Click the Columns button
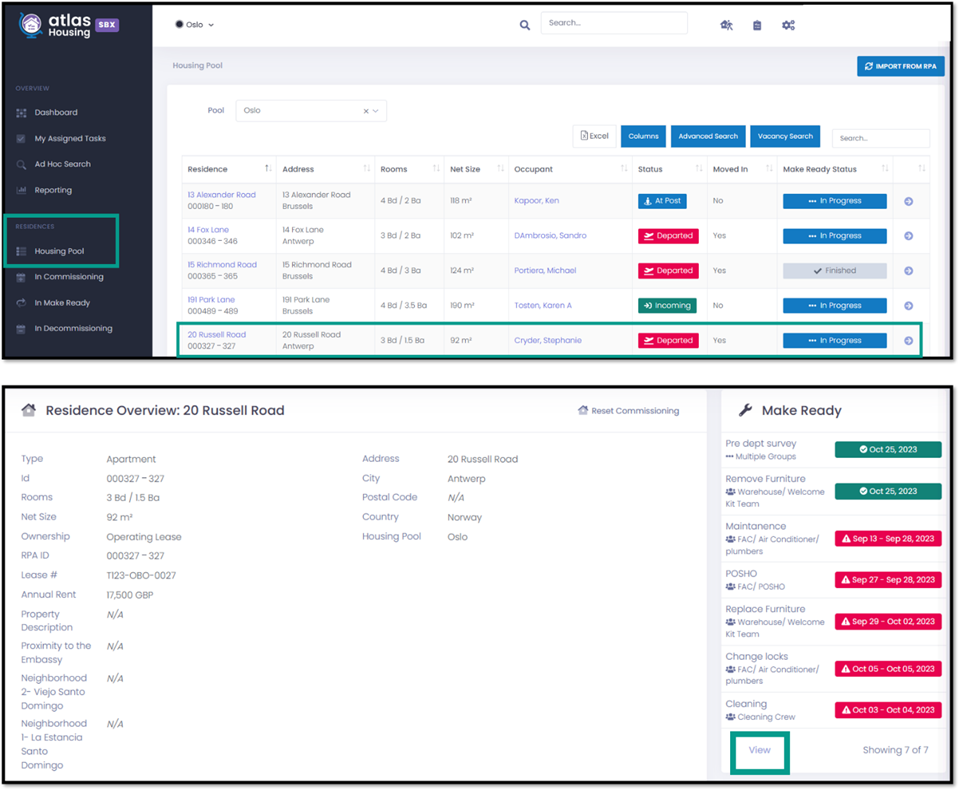 coord(643,136)
